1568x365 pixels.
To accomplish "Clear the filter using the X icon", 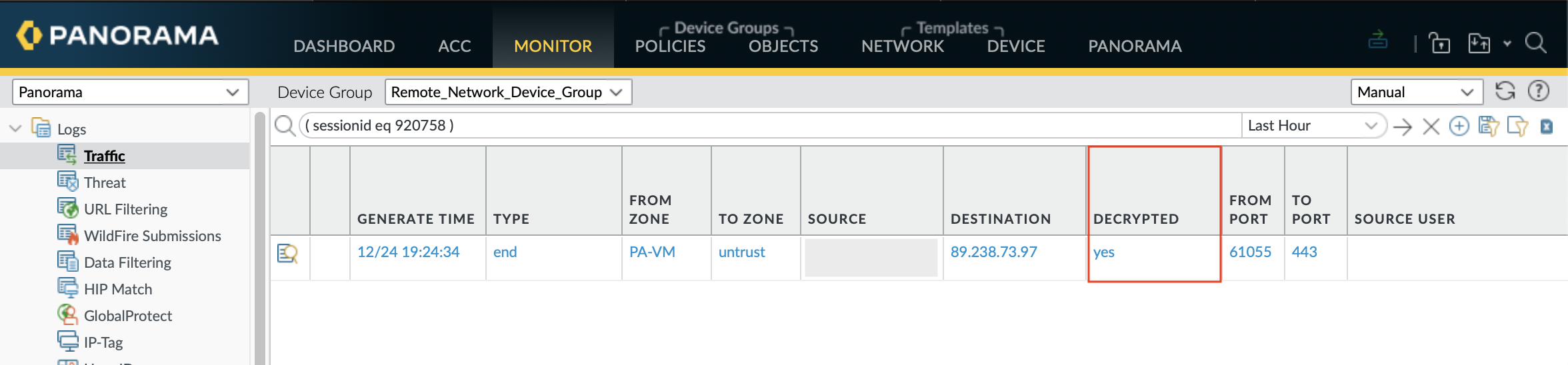I will coord(1431,126).
